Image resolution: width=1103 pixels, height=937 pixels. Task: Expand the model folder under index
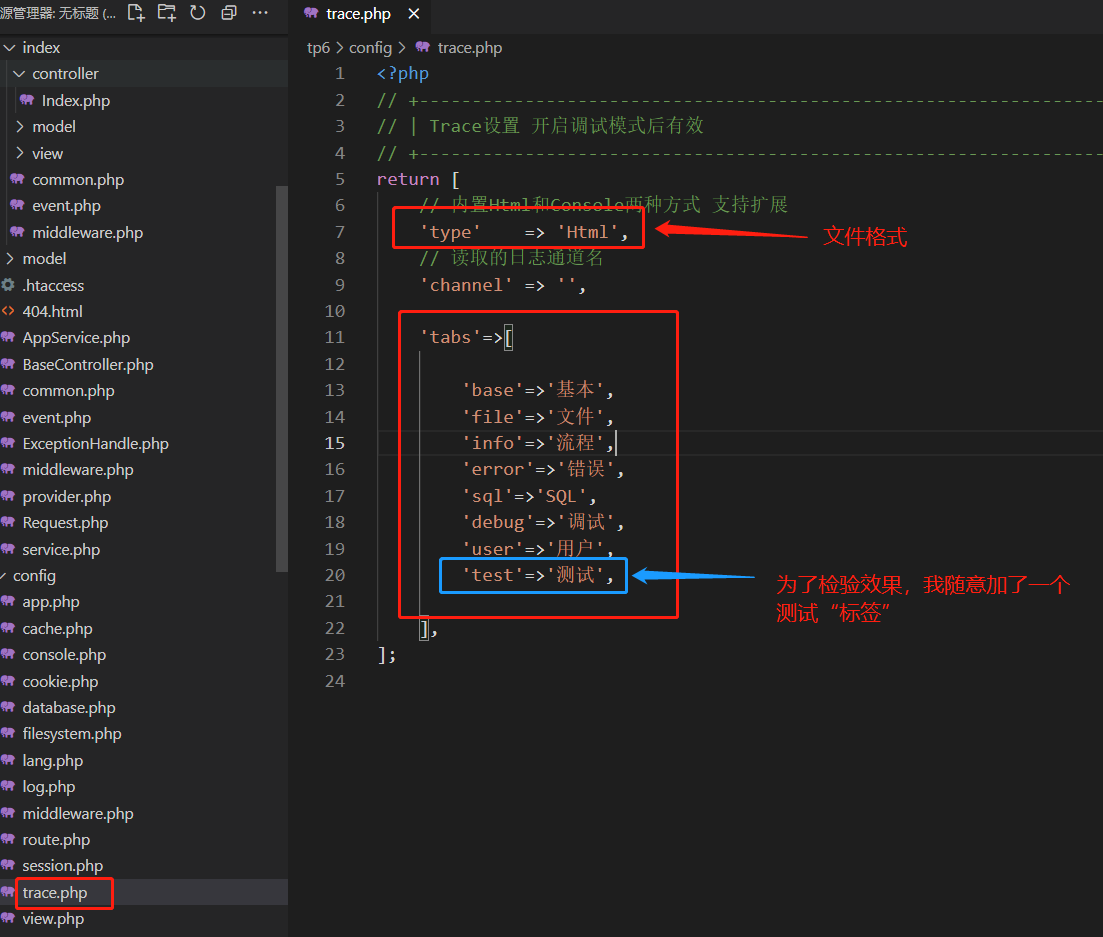pos(19,127)
